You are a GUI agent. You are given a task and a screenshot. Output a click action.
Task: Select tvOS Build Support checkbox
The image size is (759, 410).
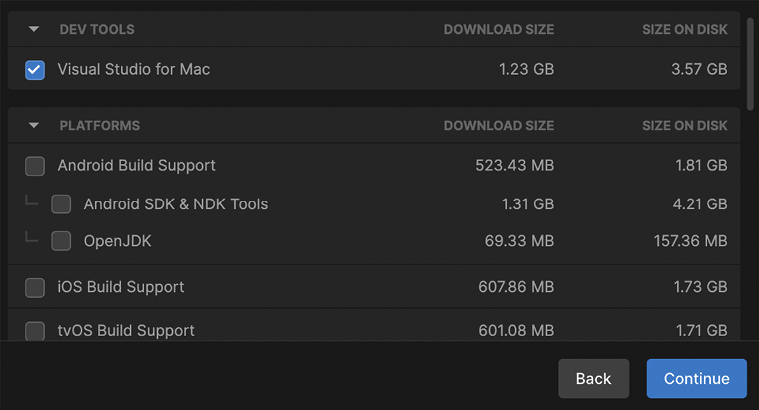(35, 331)
